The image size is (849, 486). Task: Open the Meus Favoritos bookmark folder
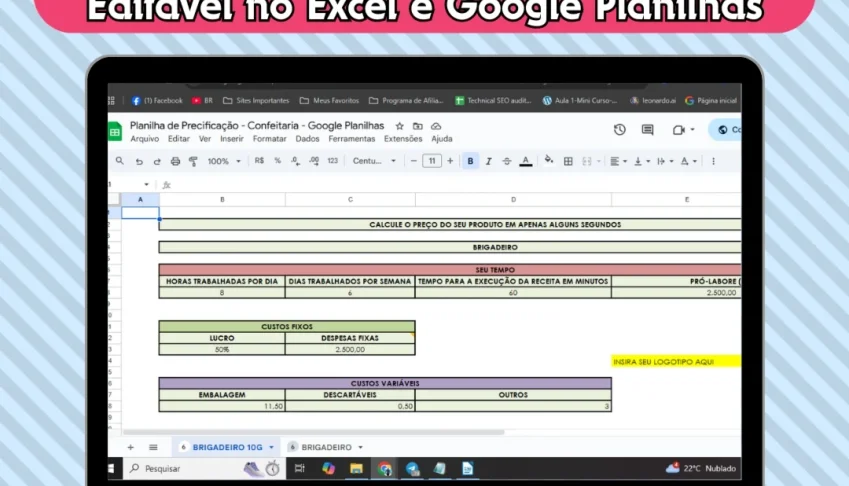coord(329,101)
